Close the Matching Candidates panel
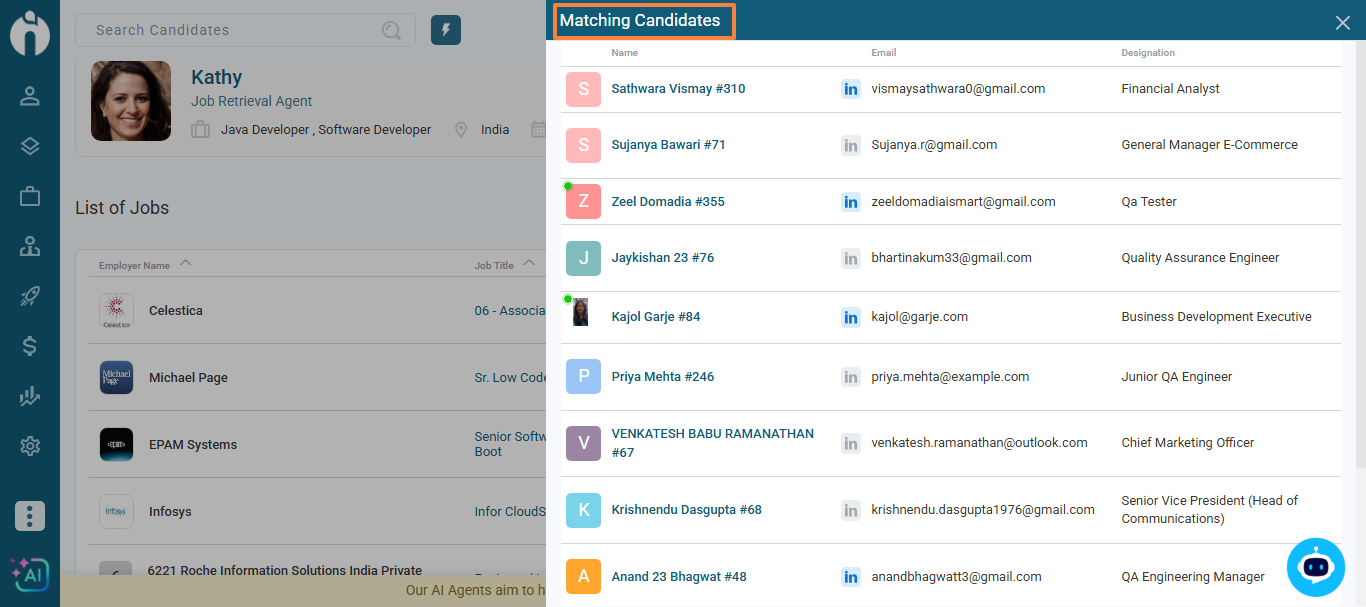This screenshot has height=607, width=1366. point(1342,23)
